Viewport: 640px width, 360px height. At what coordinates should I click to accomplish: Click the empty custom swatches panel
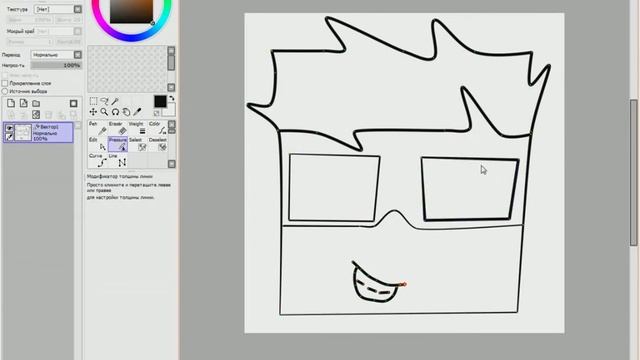point(127,69)
